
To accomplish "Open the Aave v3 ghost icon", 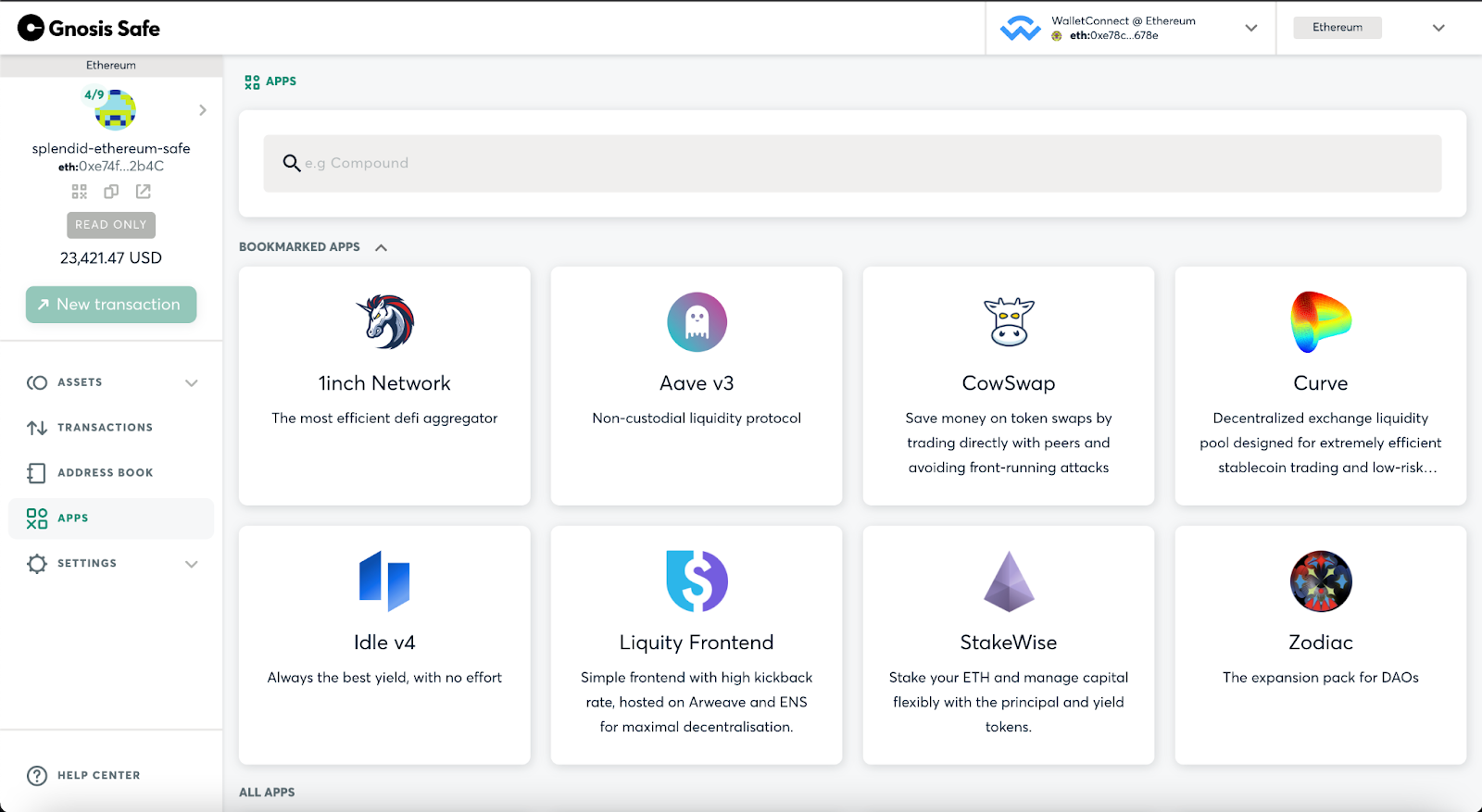I will [x=697, y=322].
